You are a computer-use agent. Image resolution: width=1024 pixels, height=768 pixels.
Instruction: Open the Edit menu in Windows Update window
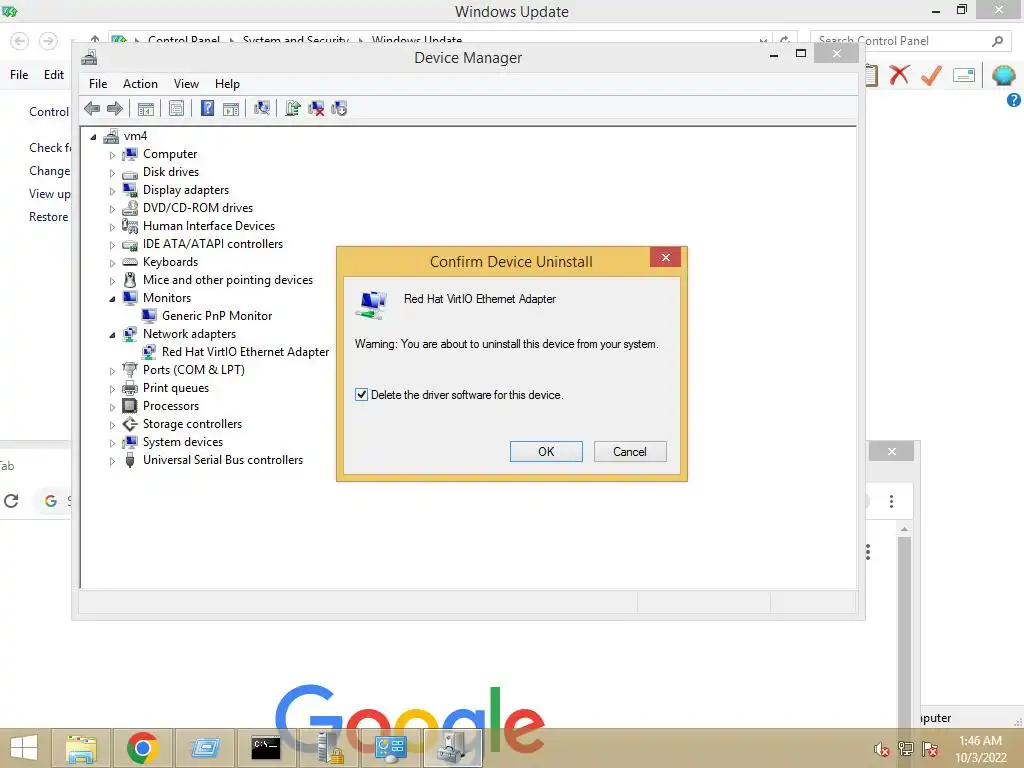pos(54,74)
